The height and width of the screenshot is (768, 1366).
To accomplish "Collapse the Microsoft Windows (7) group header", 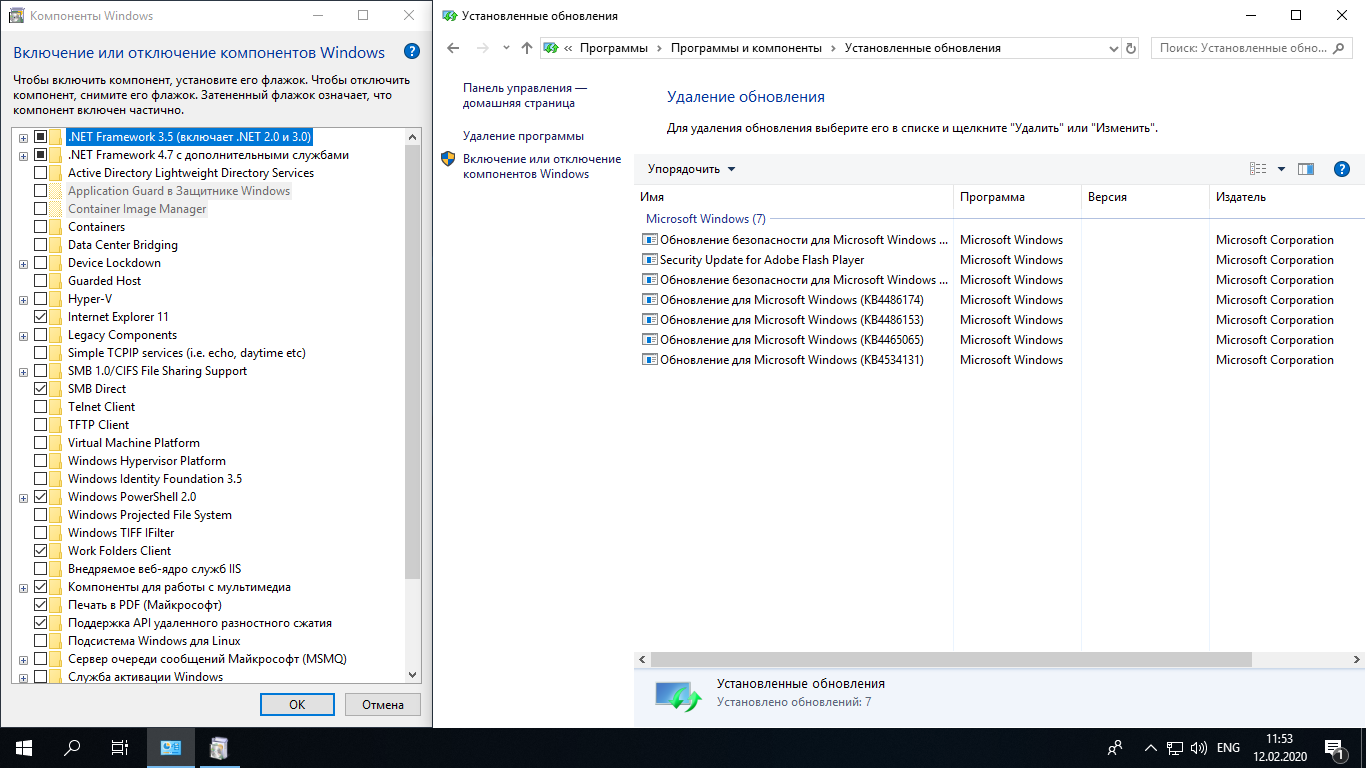I will 705,219.
